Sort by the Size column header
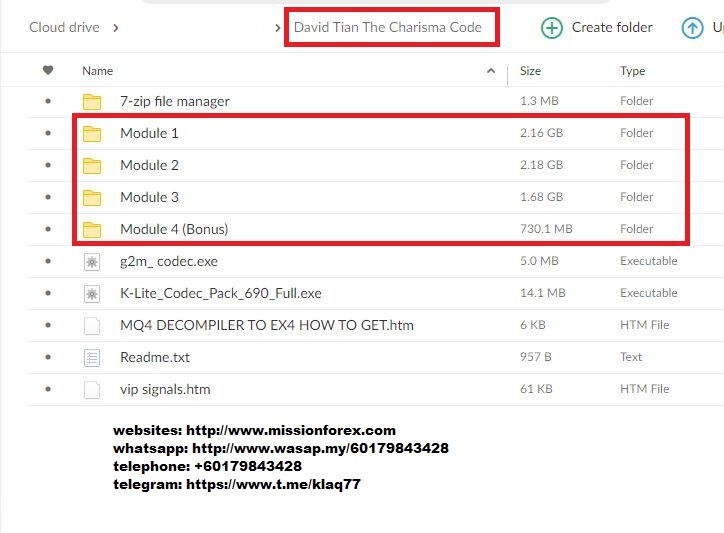Screen dimensions: 724x533 530,71
